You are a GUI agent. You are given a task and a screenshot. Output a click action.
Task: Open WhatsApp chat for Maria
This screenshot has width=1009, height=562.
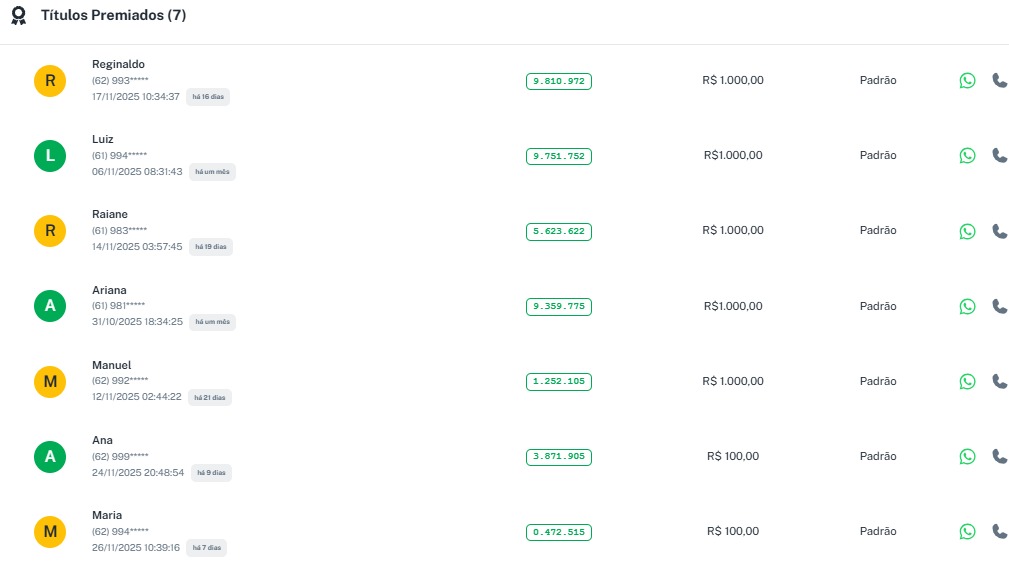[x=967, y=531]
